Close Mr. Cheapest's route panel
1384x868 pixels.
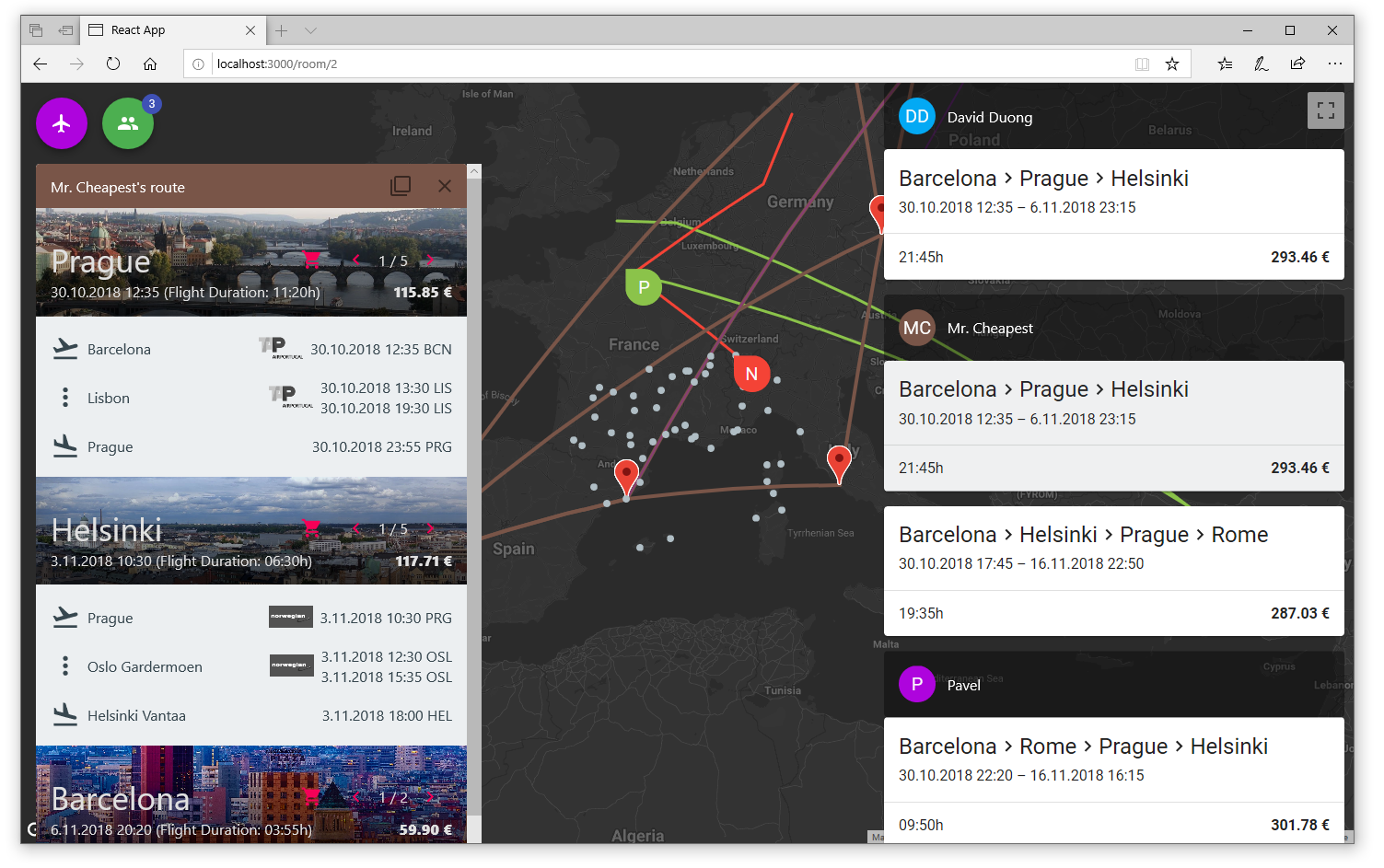[445, 186]
